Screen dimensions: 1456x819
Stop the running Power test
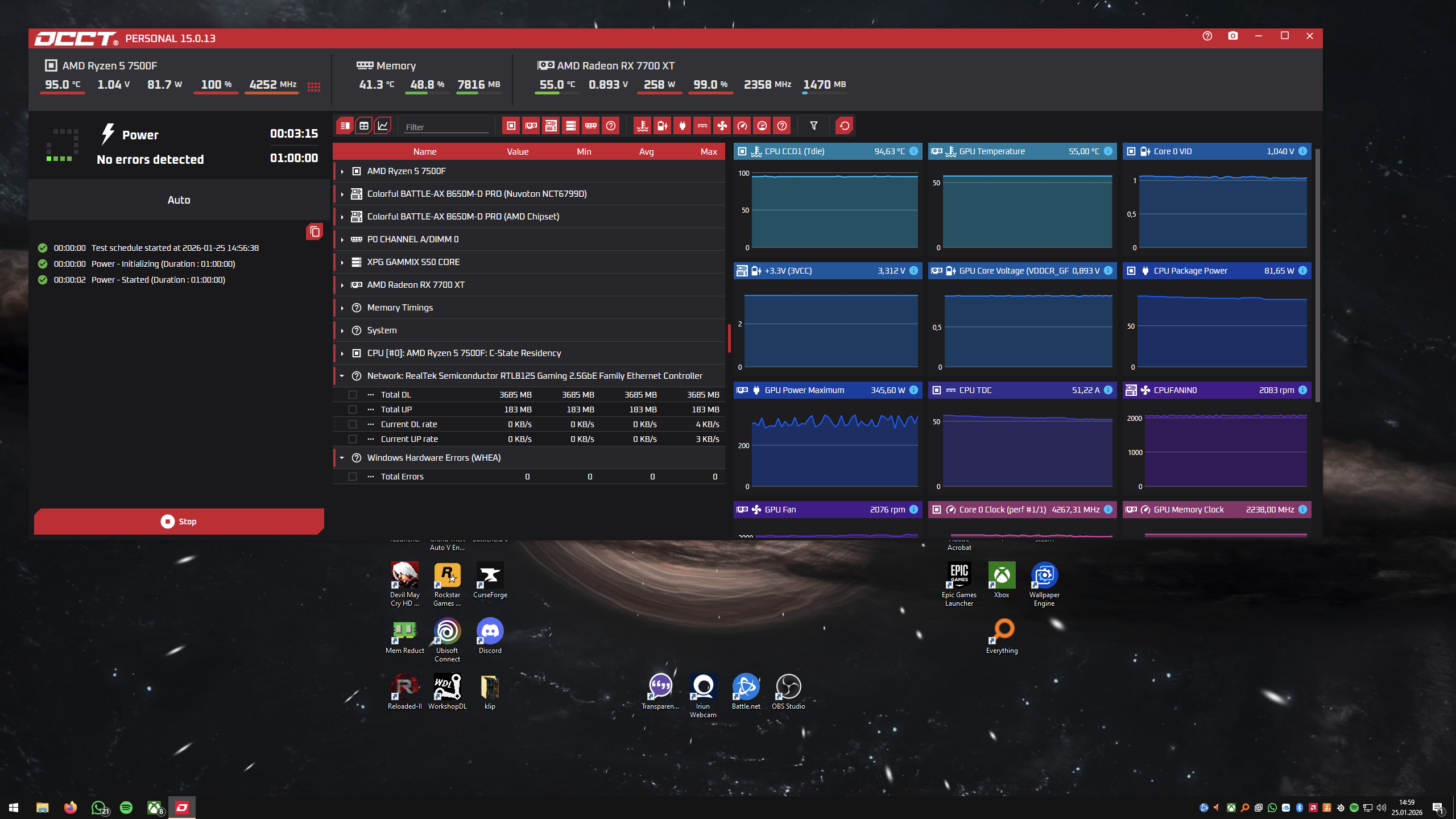[x=179, y=522]
